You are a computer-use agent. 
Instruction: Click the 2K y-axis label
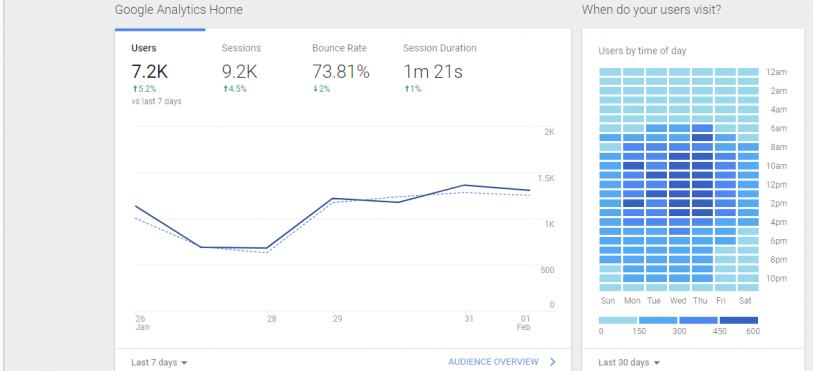[x=549, y=132]
